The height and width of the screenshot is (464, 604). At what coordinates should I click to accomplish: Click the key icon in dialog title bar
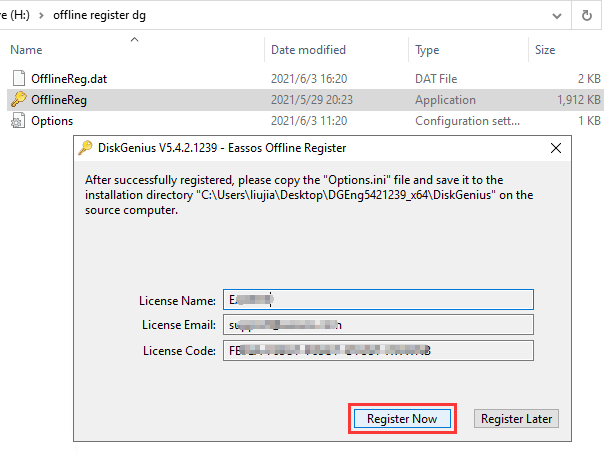click(x=86, y=148)
